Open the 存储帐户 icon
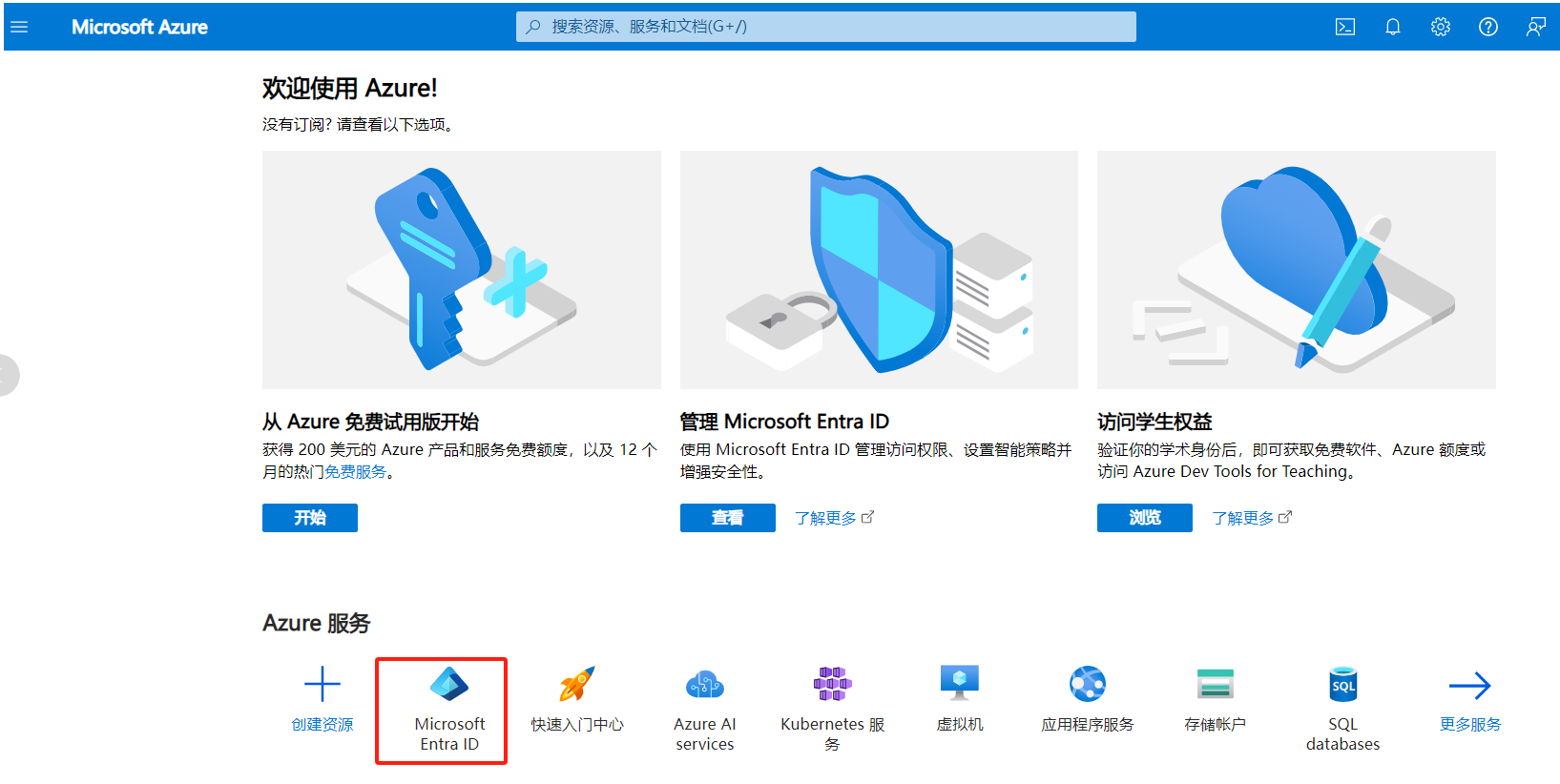This screenshot has height=784, width=1560. [1216, 684]
